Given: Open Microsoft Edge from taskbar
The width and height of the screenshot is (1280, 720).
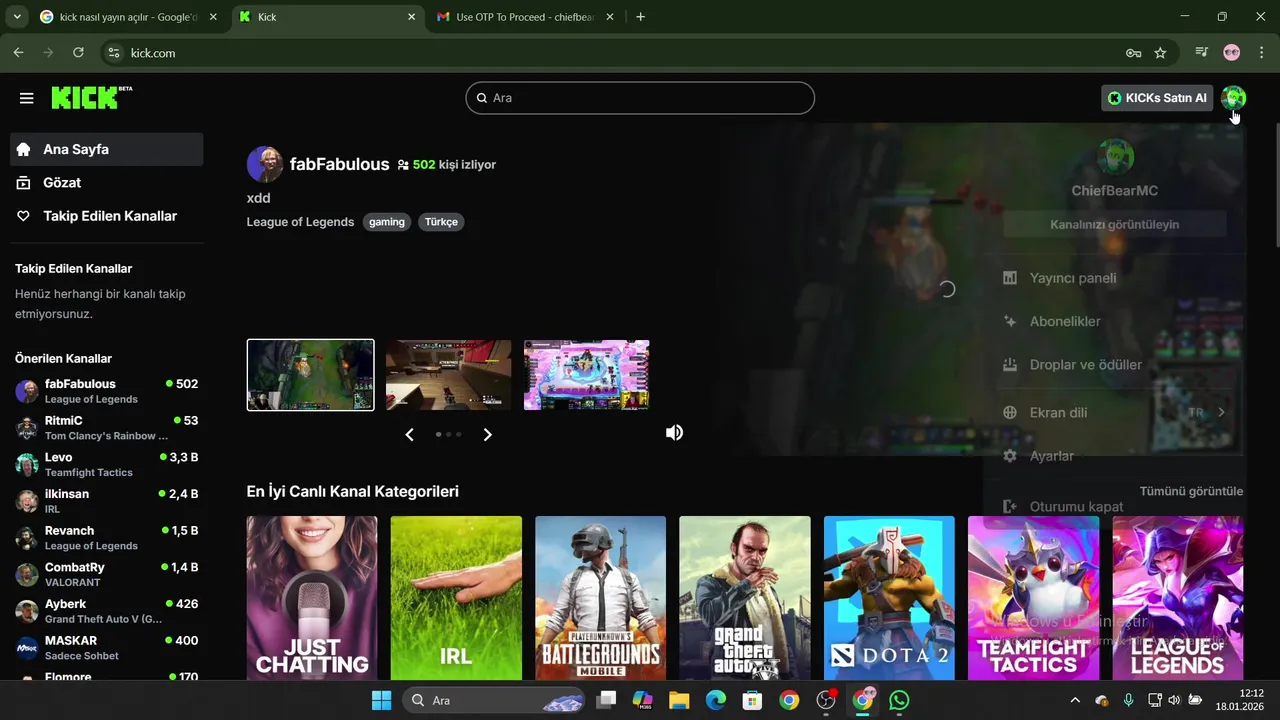Looking at the screenshot, I should tap(715, 700).
